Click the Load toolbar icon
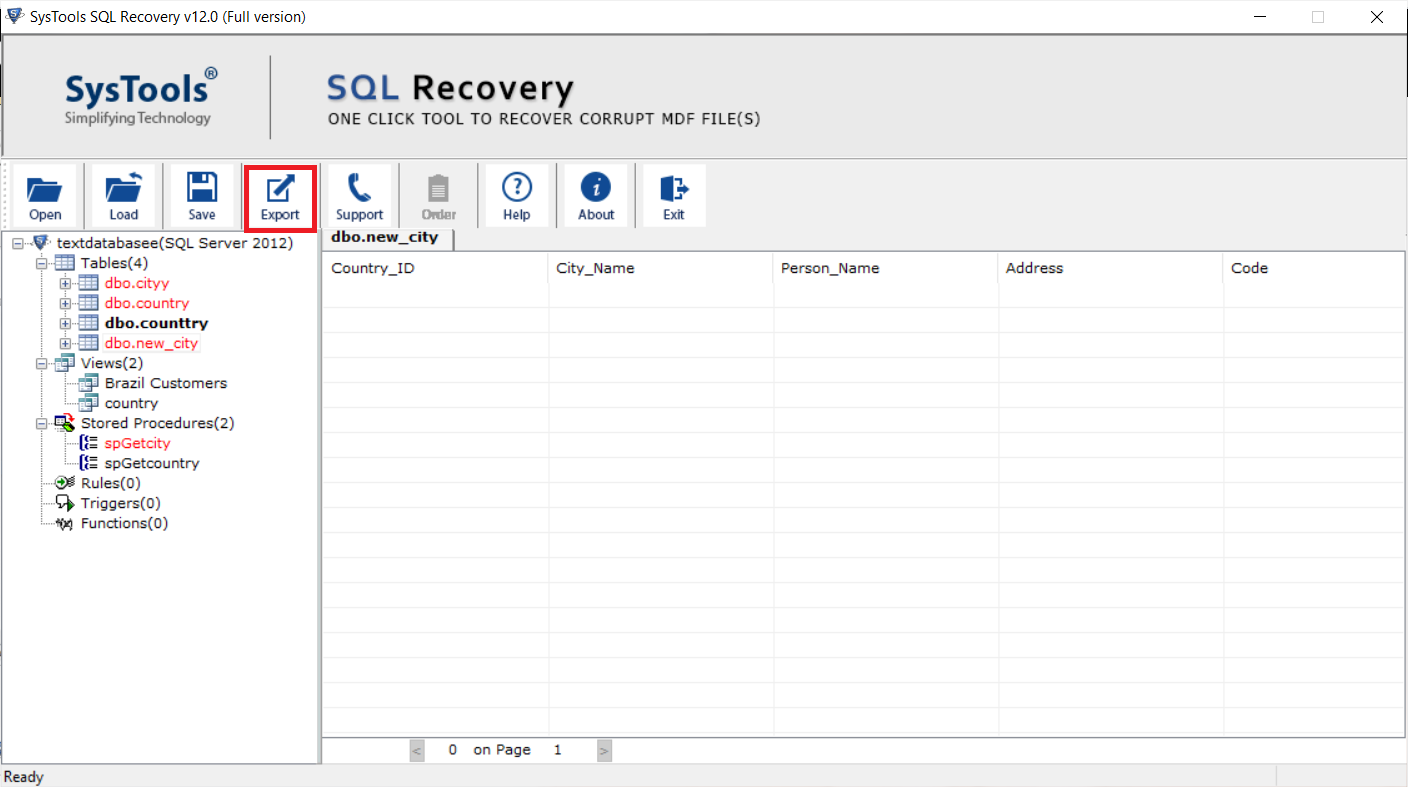Screen dimensions: 1408x787 124,196
